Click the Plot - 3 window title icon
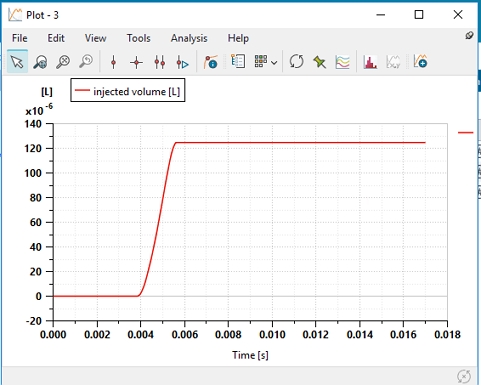481x385 pixels. [15, 15]
